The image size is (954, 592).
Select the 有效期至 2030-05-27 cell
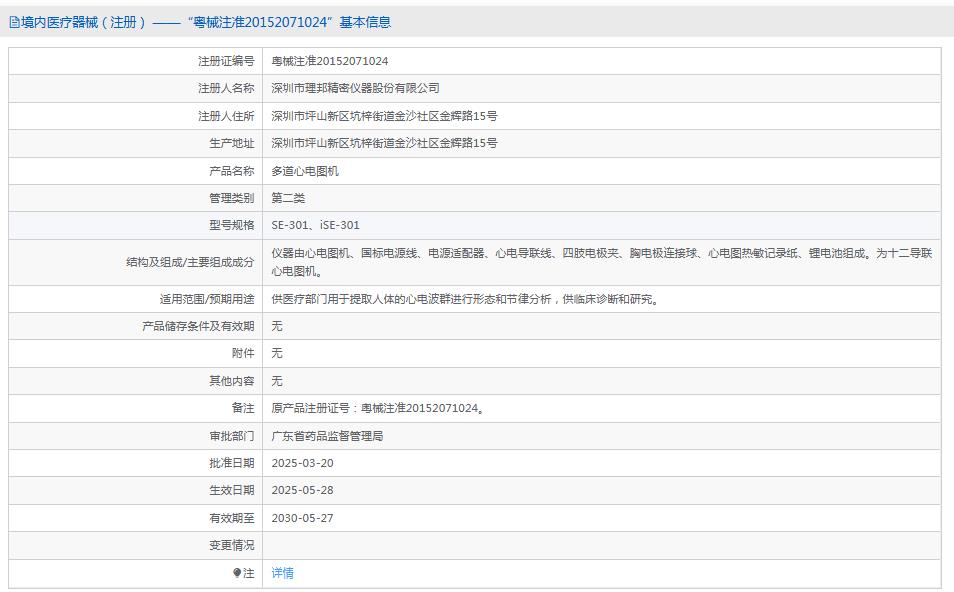[304, 518]
